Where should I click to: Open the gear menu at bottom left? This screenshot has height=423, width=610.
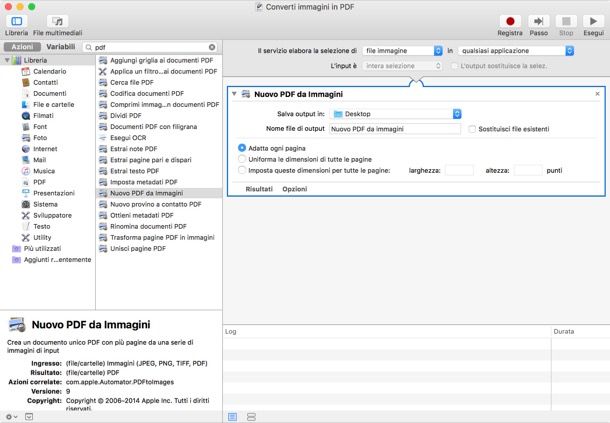click(x=11, y=417)
